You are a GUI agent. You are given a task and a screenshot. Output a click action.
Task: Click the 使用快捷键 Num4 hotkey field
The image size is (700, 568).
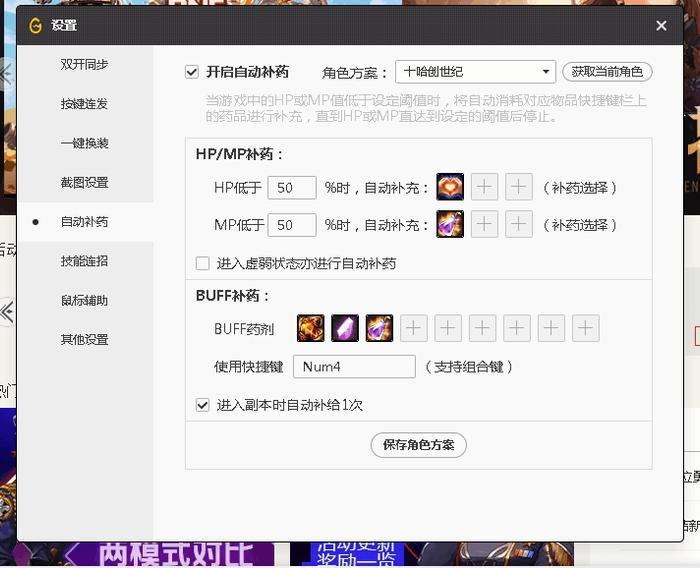coord(354,367)
